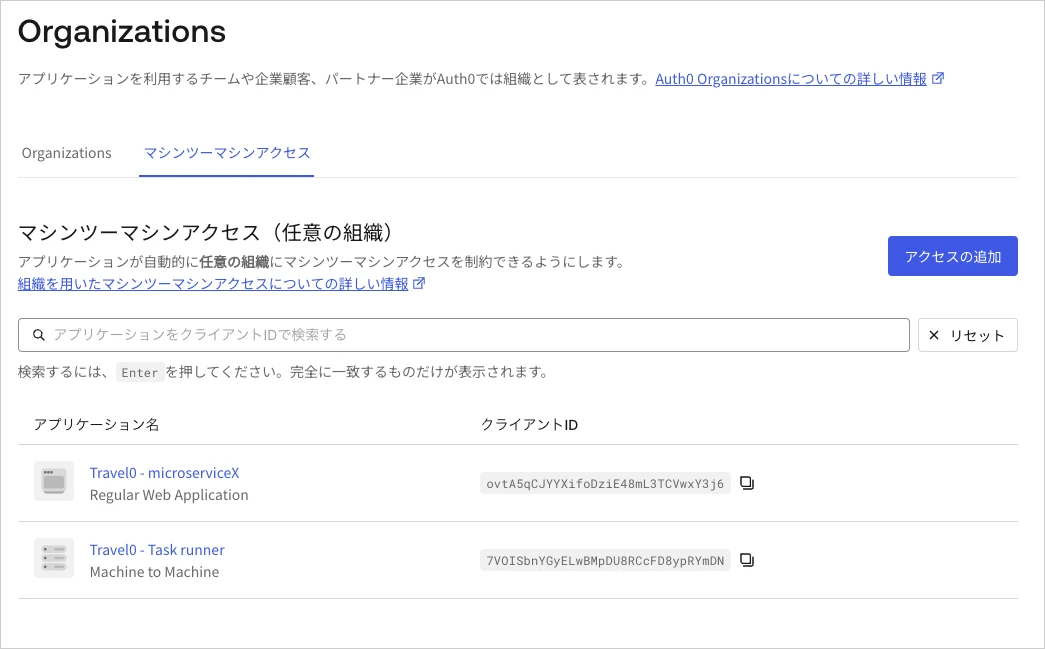Screen dimensions: 1045x649
Task: Click the リセット button
Action: point(968,335)
